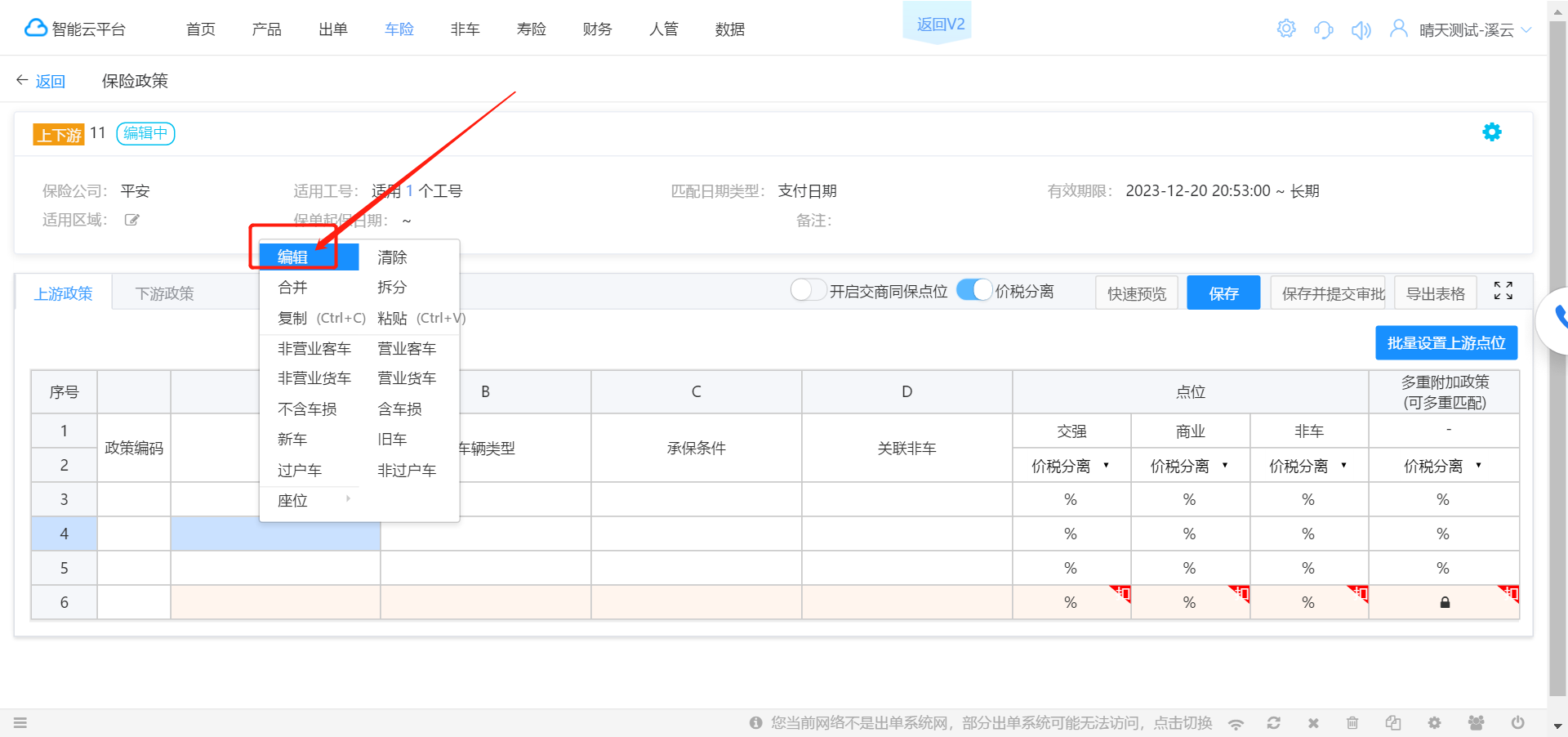The height and width of the screenshot is (737, 1568).
Task: Open the 车险 top navigation item
Action: (399, 29)
